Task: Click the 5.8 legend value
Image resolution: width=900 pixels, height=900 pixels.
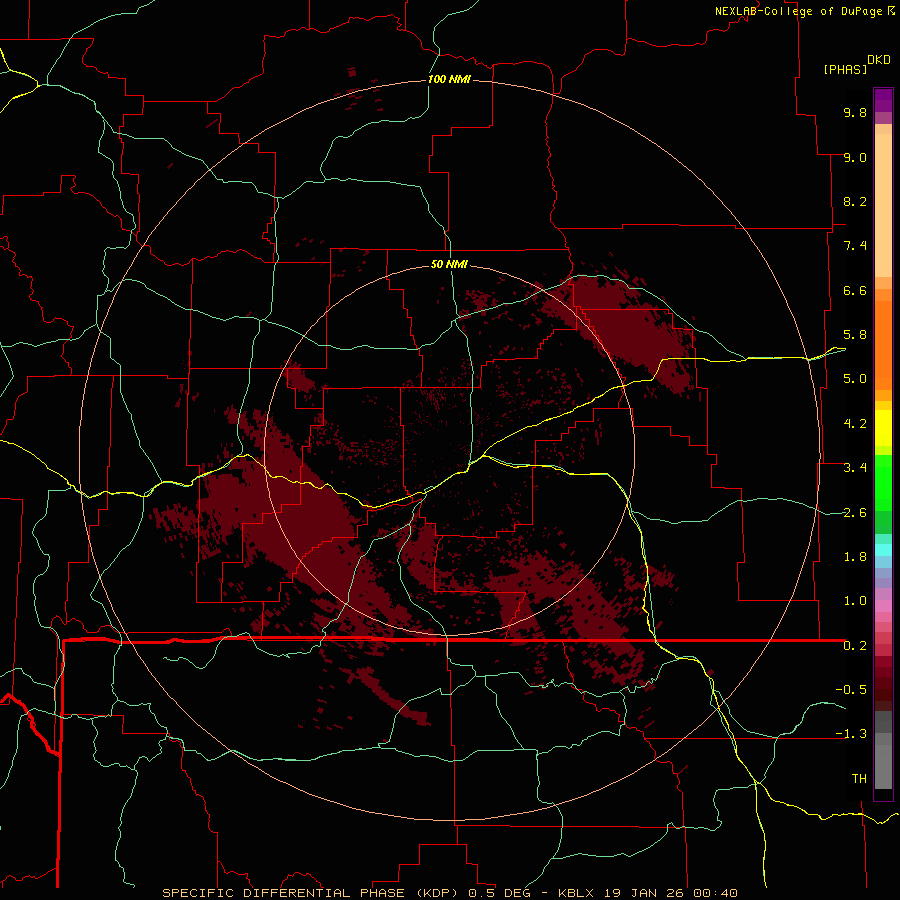Action: [855, 335]
